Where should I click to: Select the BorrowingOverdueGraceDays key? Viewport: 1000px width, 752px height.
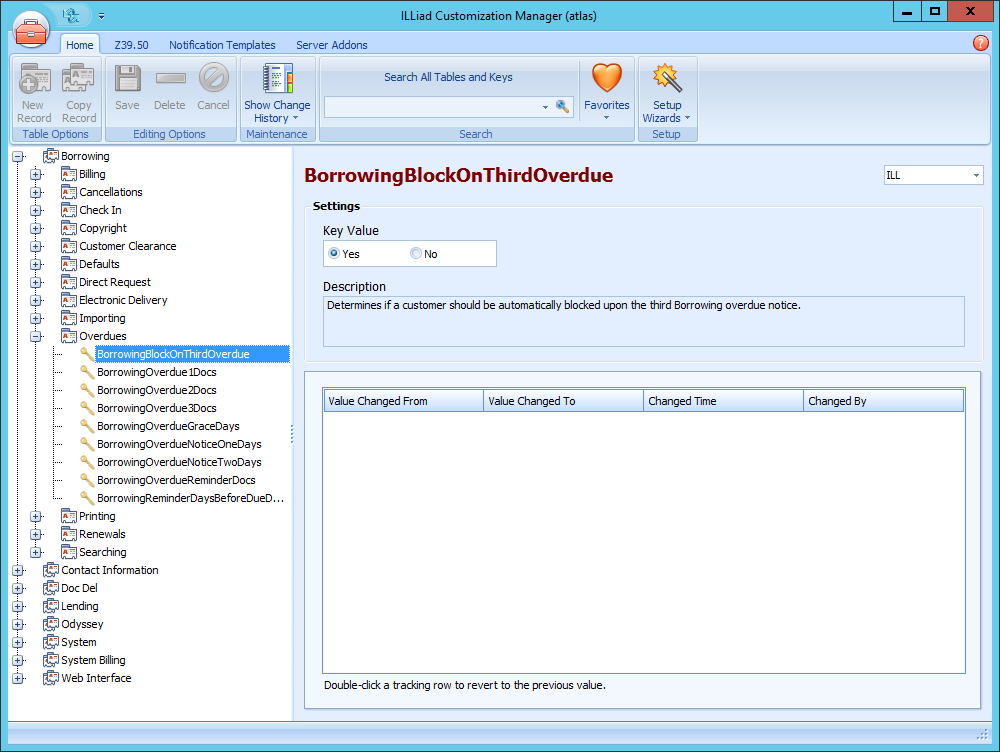pyautogui.click(x=168, y=426)
